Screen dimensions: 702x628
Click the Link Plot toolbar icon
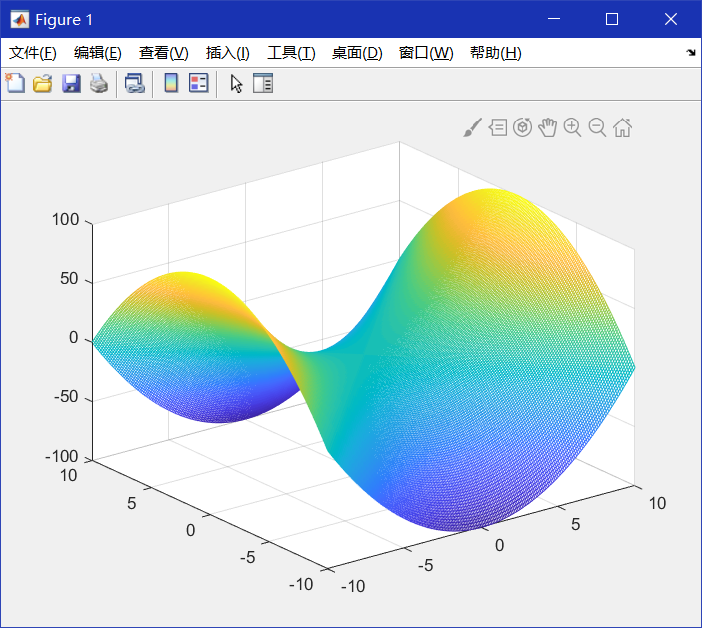tap(135, 83)
